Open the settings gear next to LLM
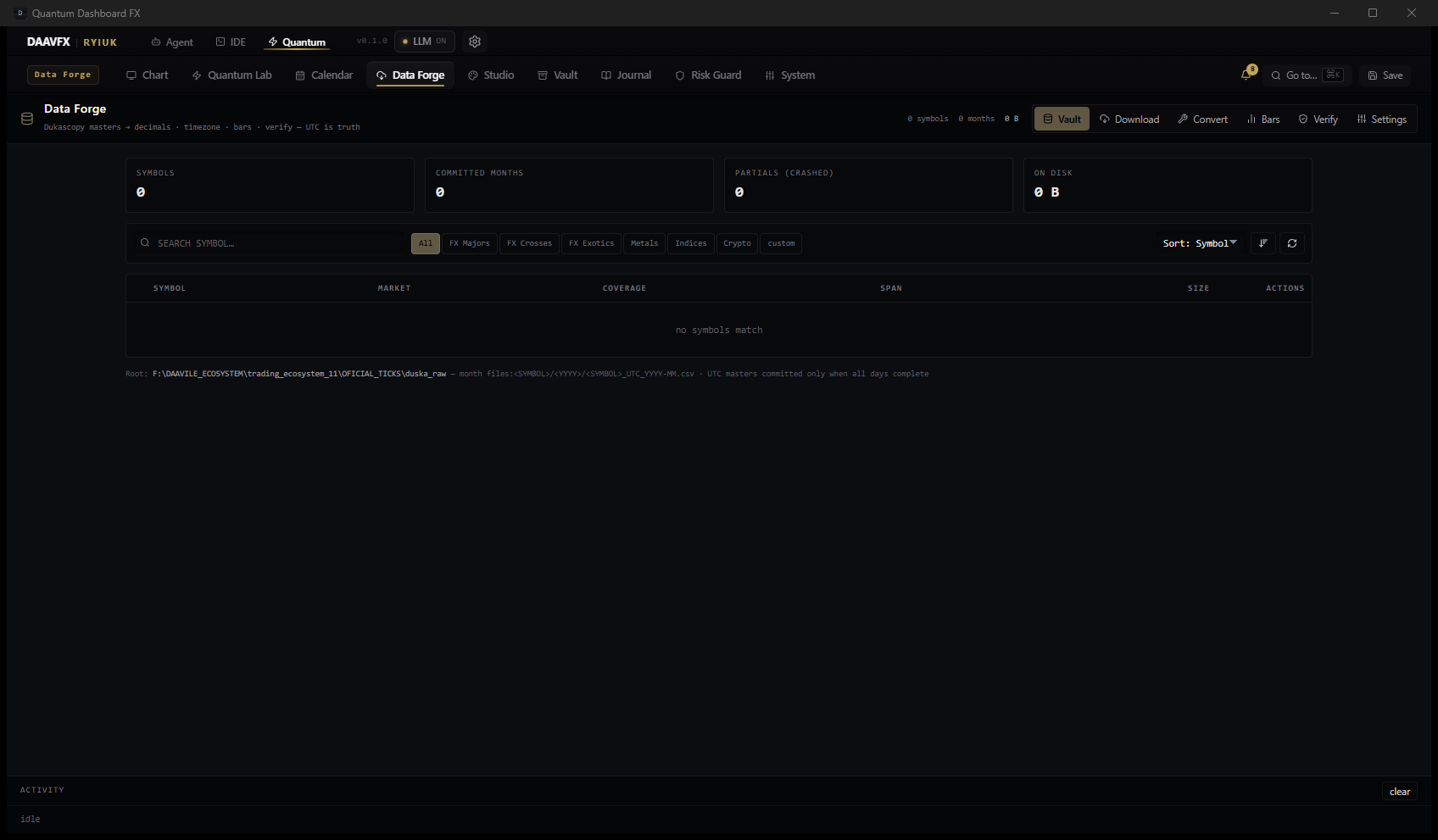 pos(475,42)
